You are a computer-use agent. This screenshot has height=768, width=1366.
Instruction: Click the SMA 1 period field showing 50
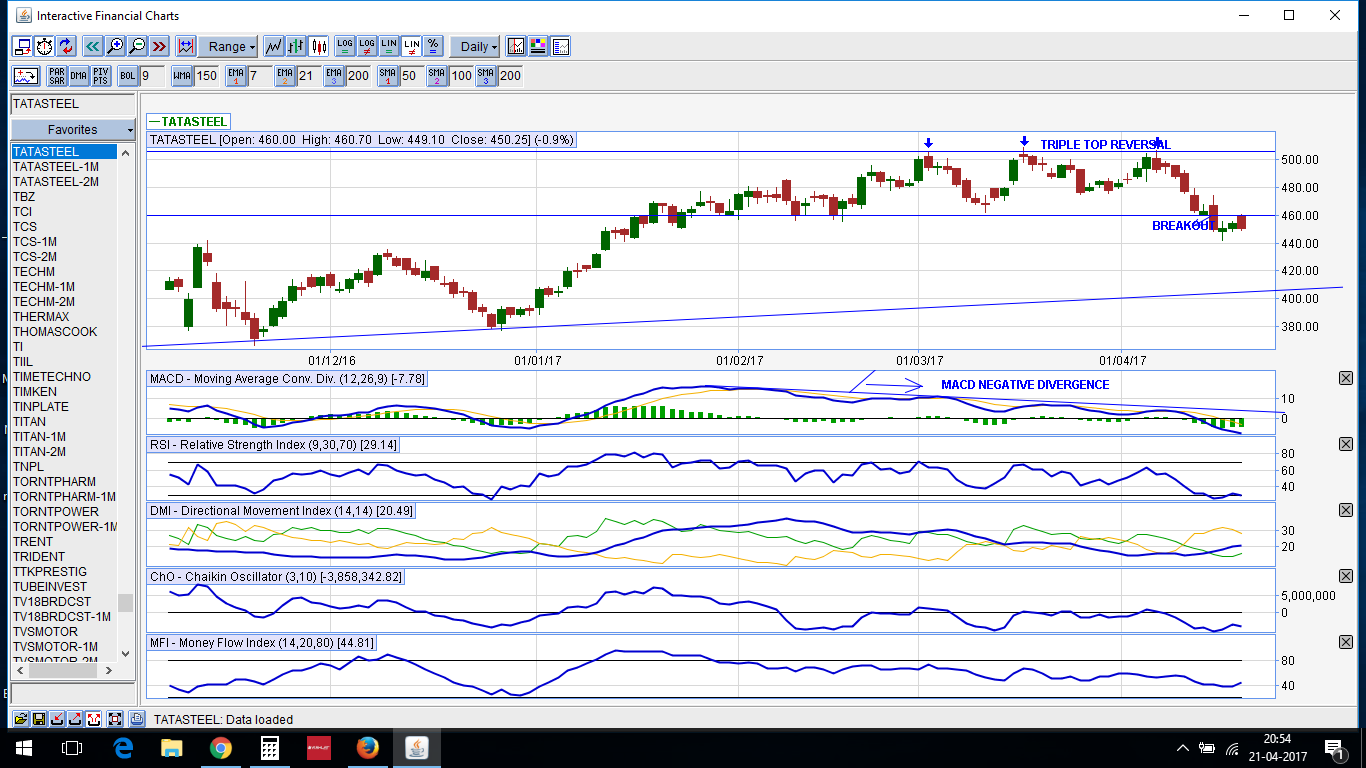tap(411, 76)
